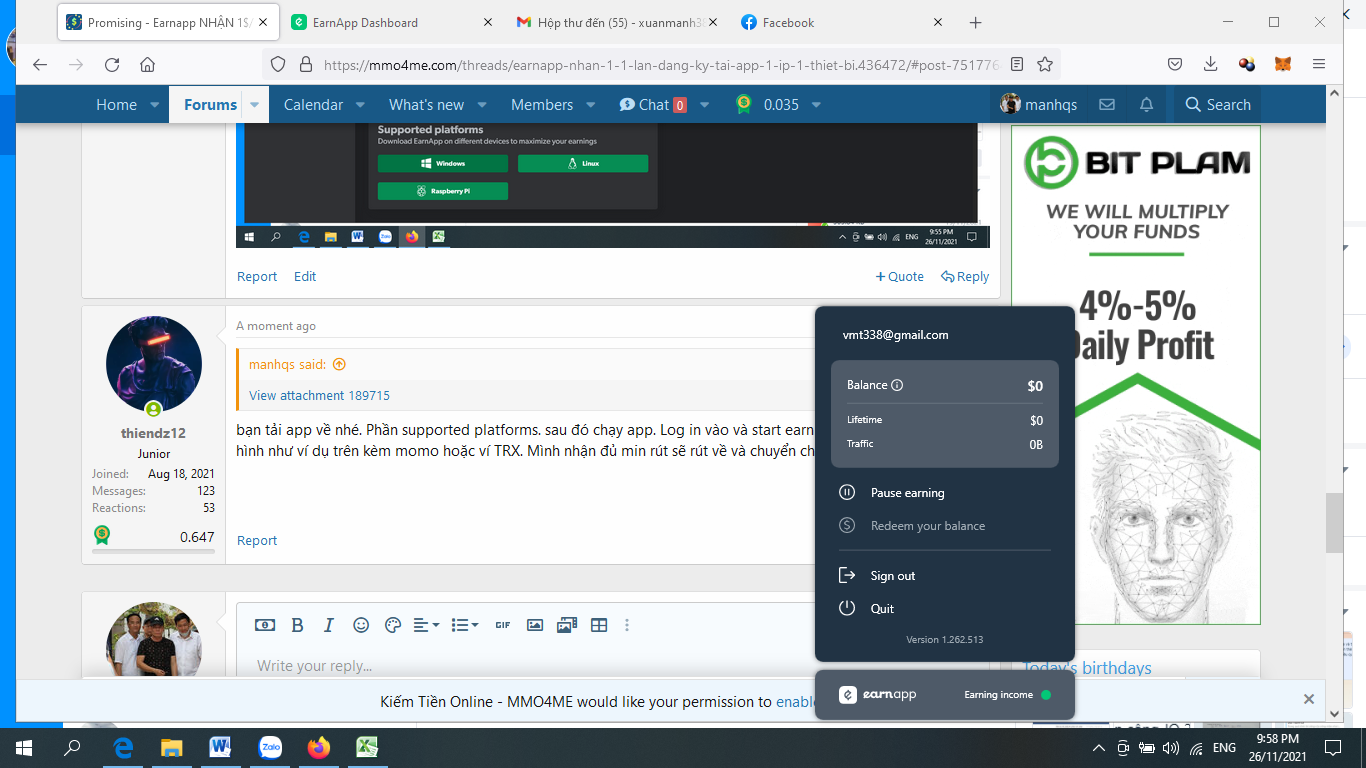Open the MetaMask fox extension
The image size is (1366, 768).
(x=1282, y=64)
